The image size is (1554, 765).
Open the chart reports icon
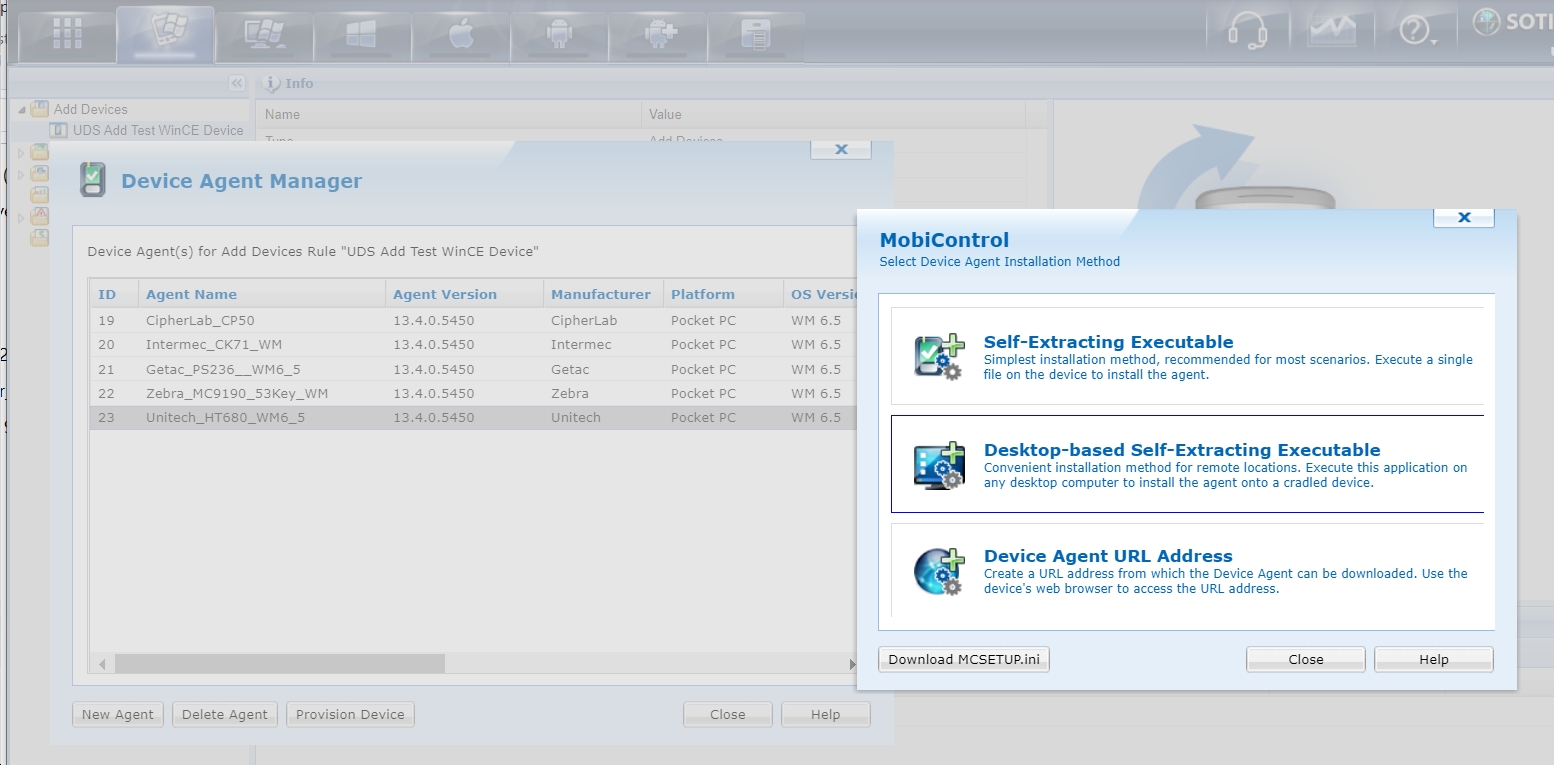coord(1331,32)
